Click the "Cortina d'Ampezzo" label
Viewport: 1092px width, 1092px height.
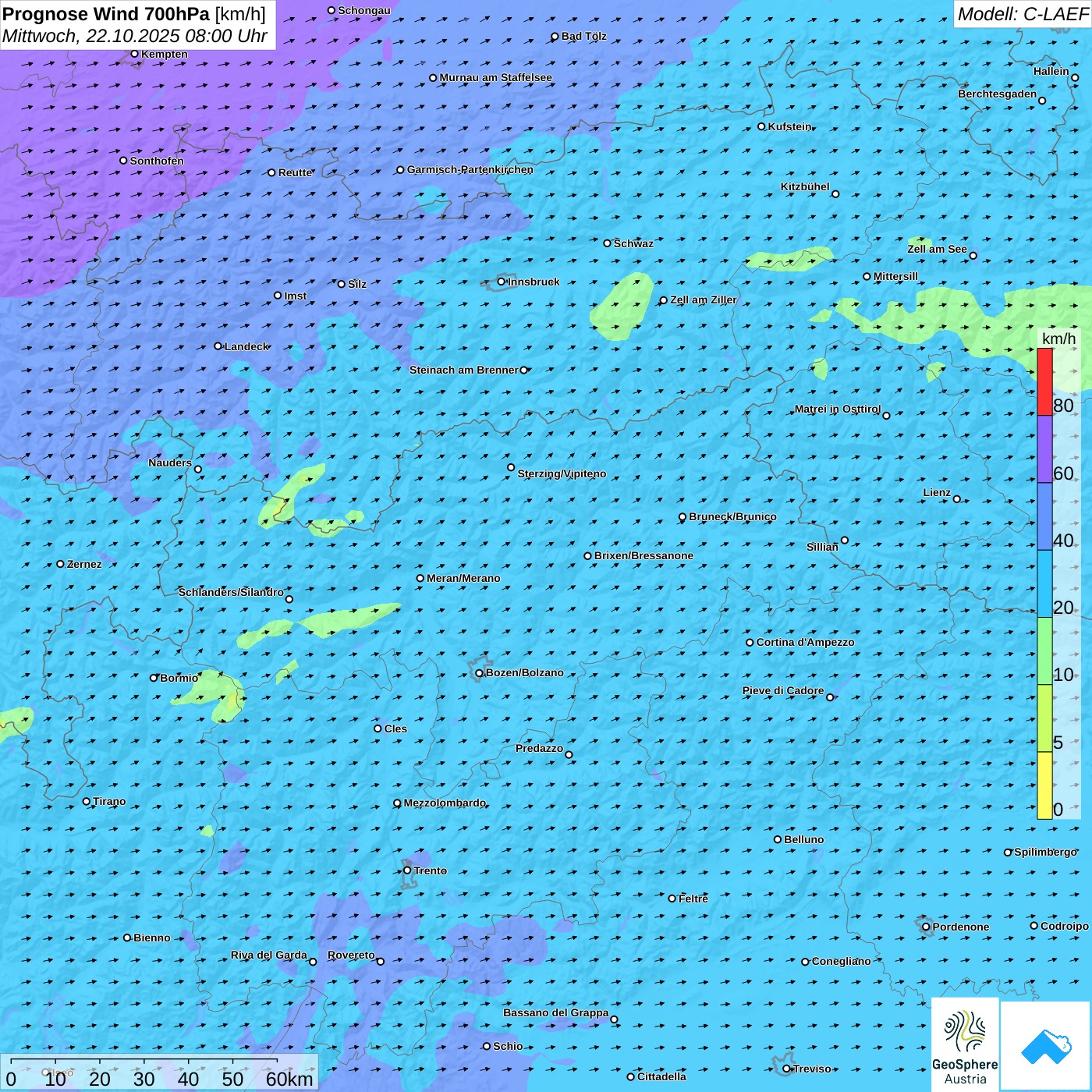(805, 642)
